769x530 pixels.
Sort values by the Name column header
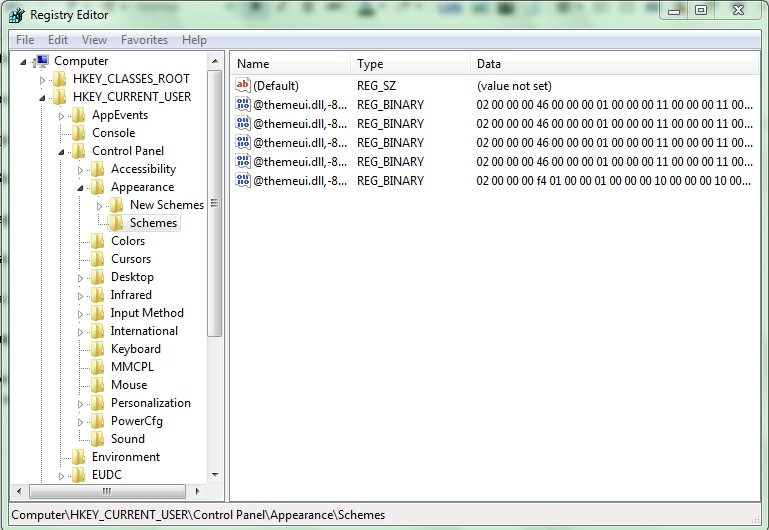pyautogui.click(x=290, y=64)
